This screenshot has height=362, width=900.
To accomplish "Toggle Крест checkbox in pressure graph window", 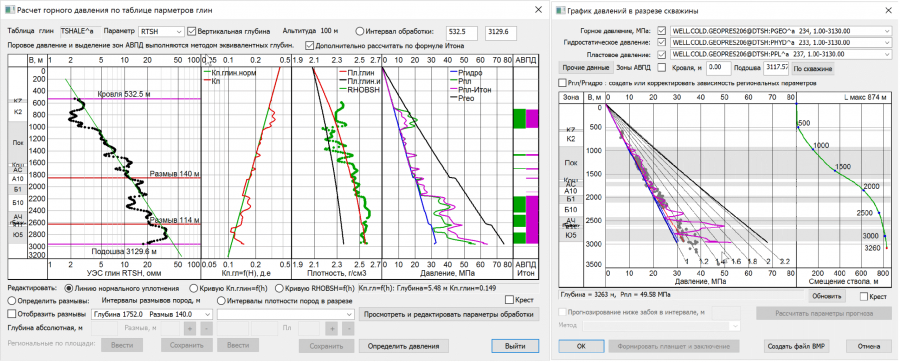I will [864, 296].
